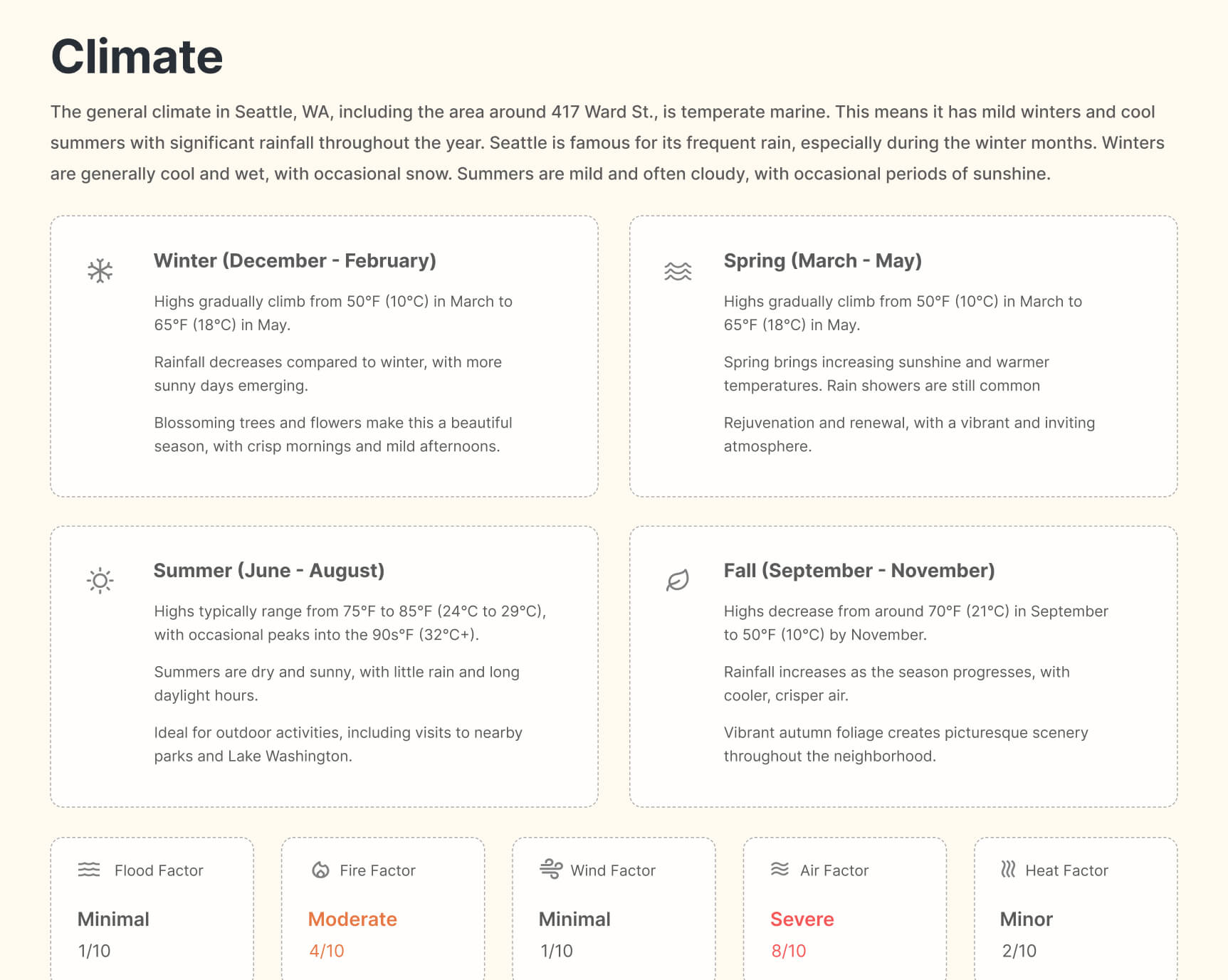
Task: Select the 8/10 air rating
Action: click(787, 950)
